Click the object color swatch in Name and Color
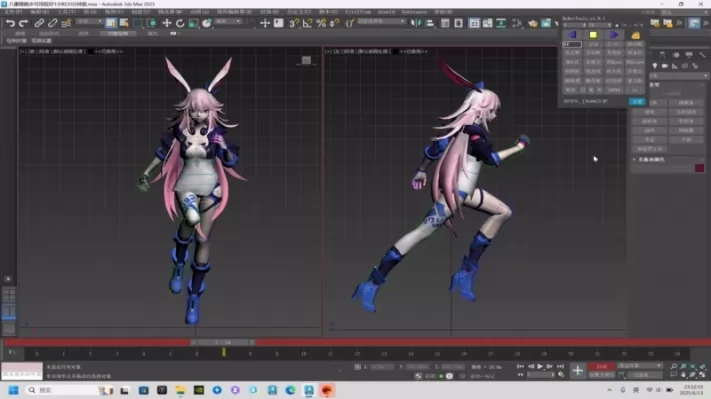The height and width of the screenshot is (399, 711). [x=700, y=168]
